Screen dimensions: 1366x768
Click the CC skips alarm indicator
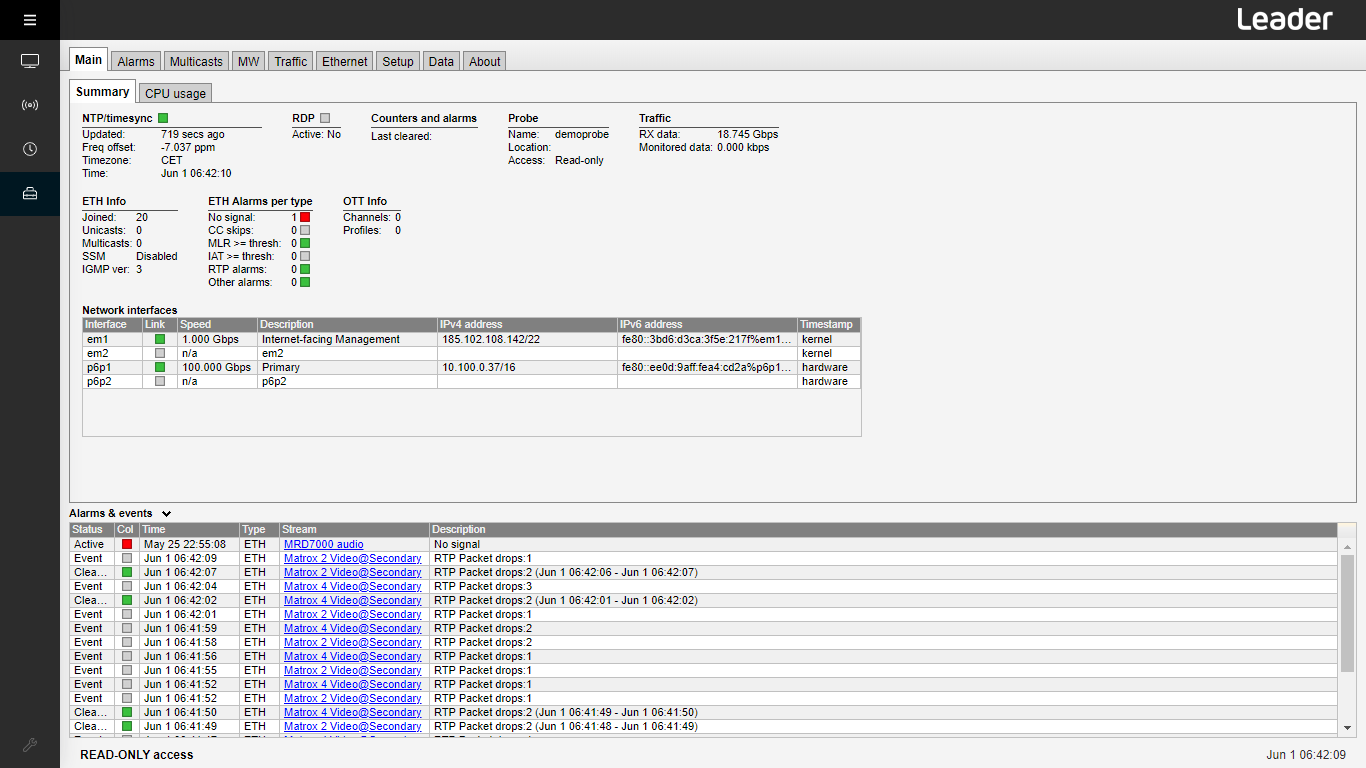tap(305, 230)
